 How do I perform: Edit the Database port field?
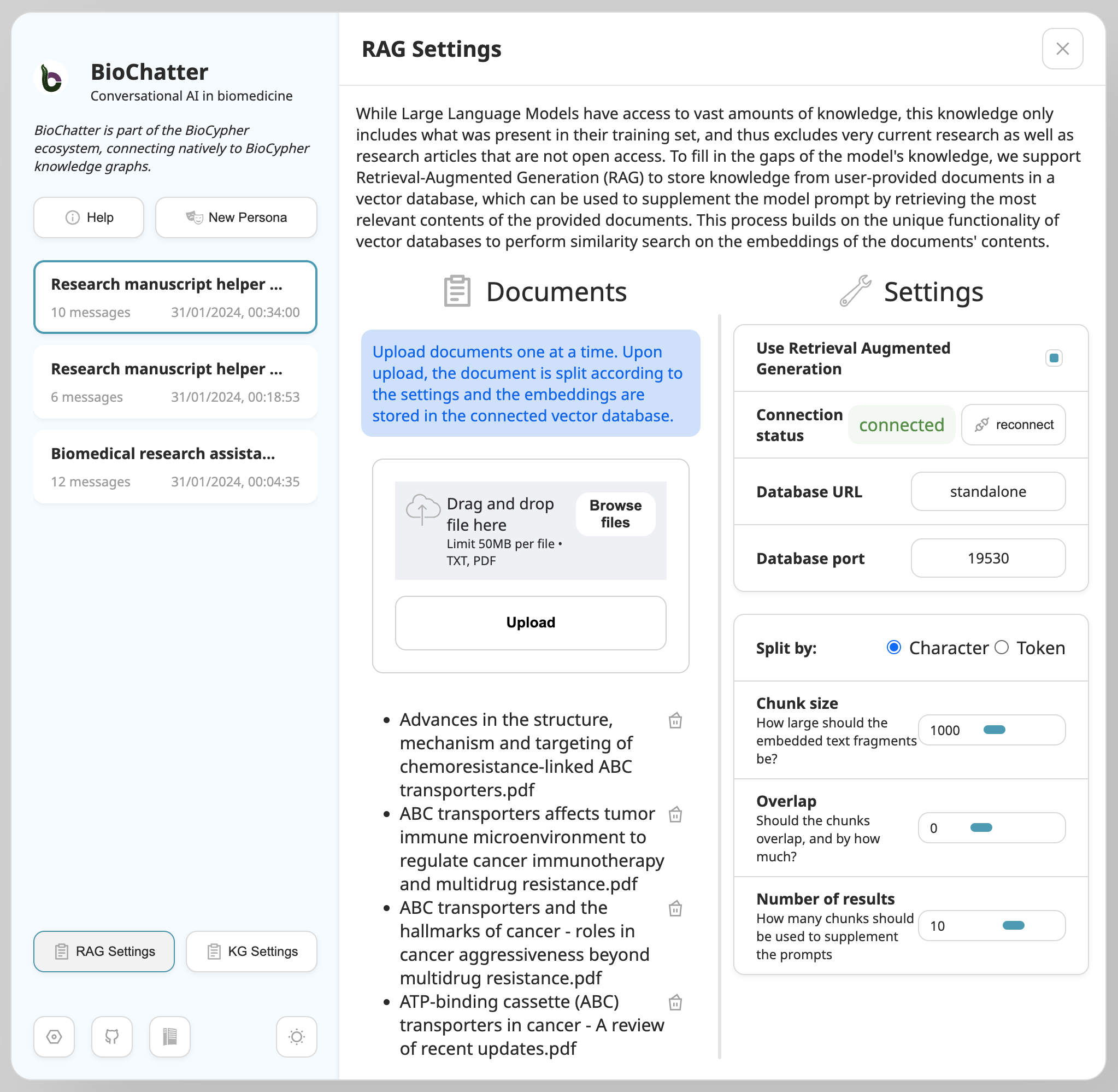pos(987,558)
